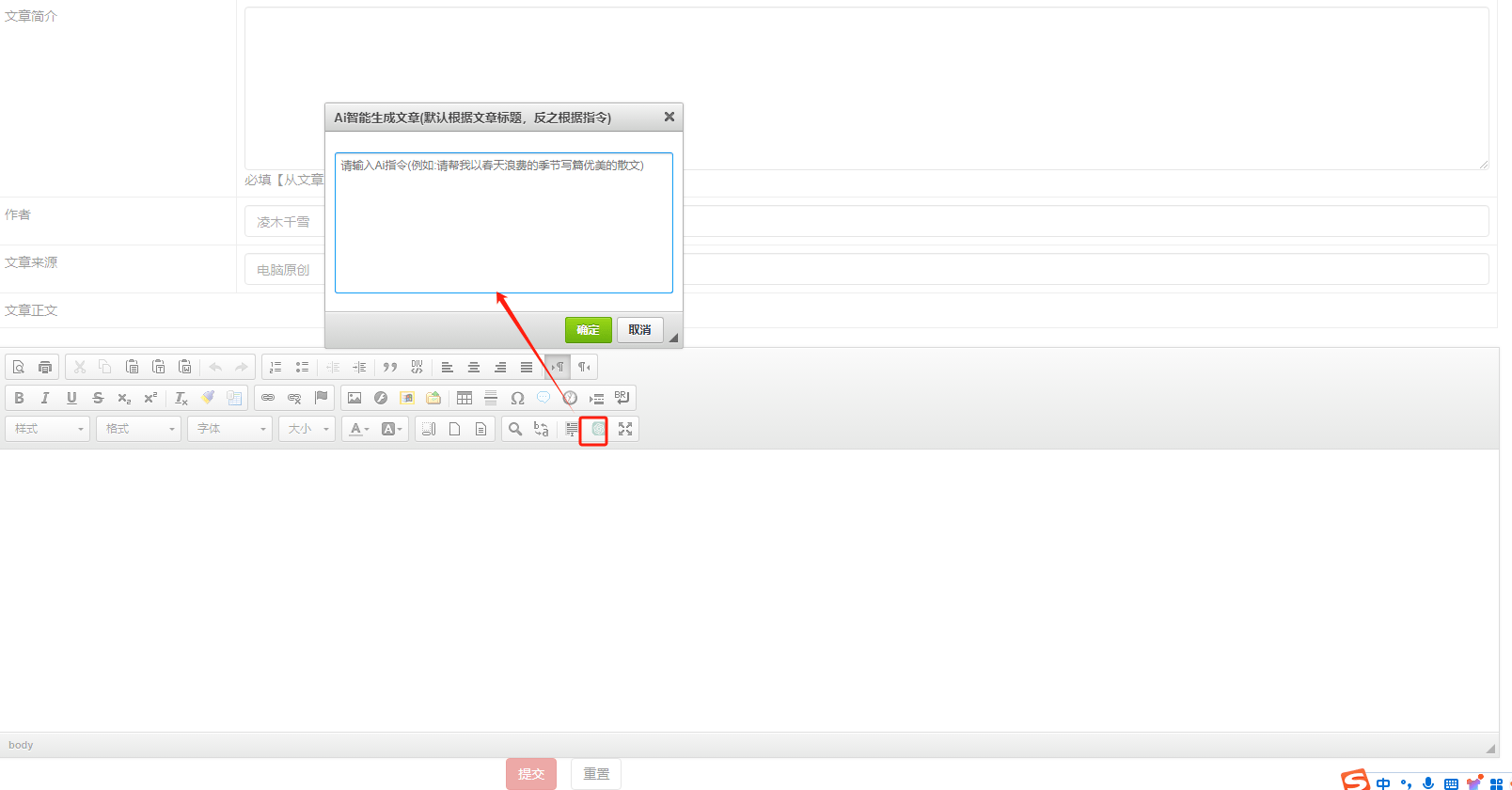The height and width of the screenshot is (790, 1512).
Task: Toggle strikethrough formatting
Action: [x=98, y=398]
